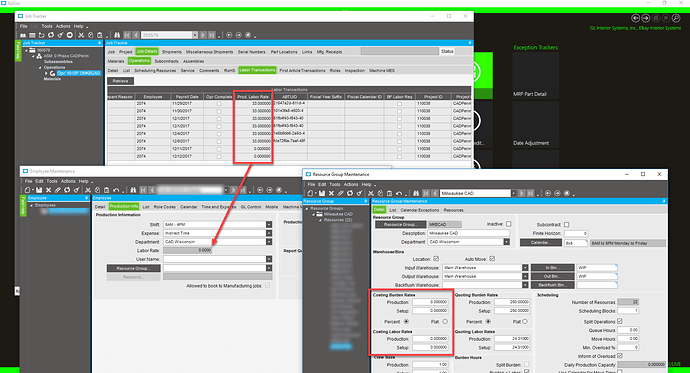Click the refresh icon in Job Tracker toolbar
Image resolution: width=690 pixels, height=373 pixels.
[x=51, y=35]
